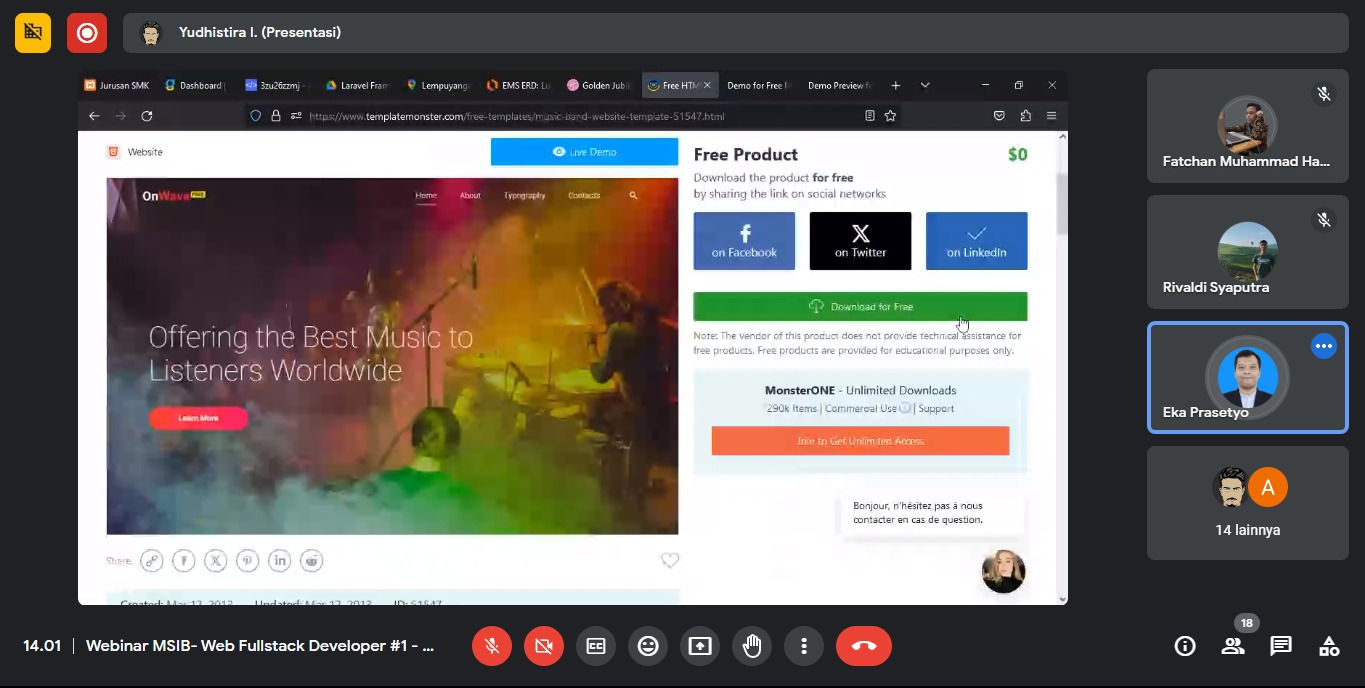Switch to EMS ERD browser tab
1365x688 pixels.
517,86
